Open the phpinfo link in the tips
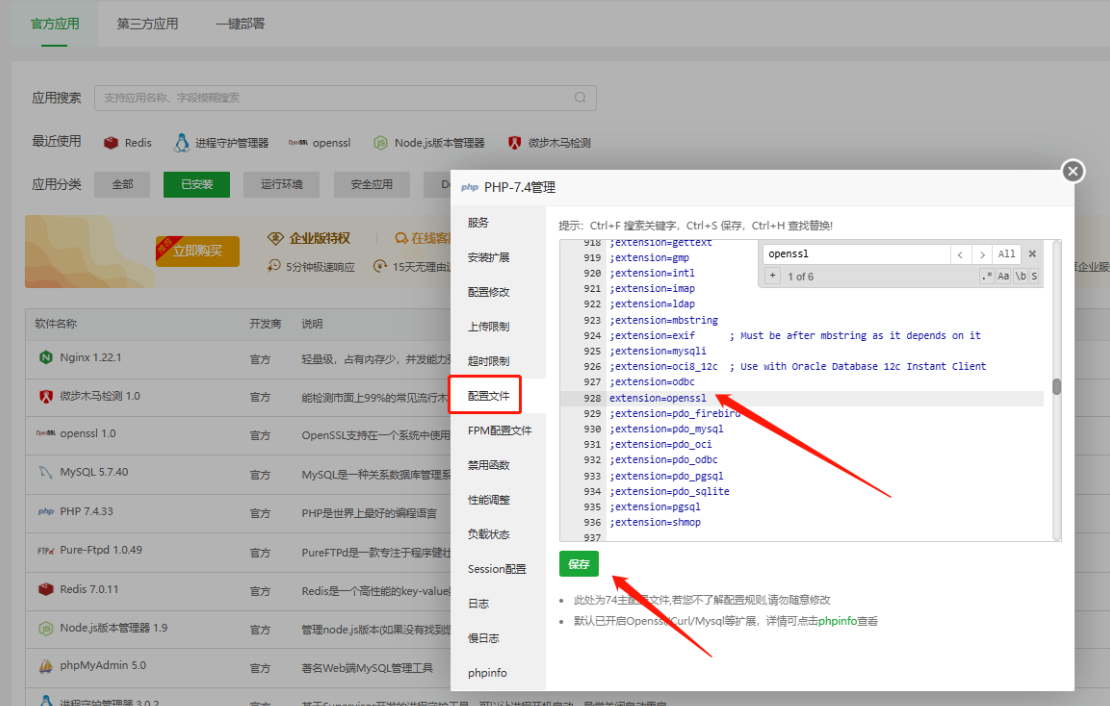Screen dimensions: 1110x706 click(x=837, y=621)
